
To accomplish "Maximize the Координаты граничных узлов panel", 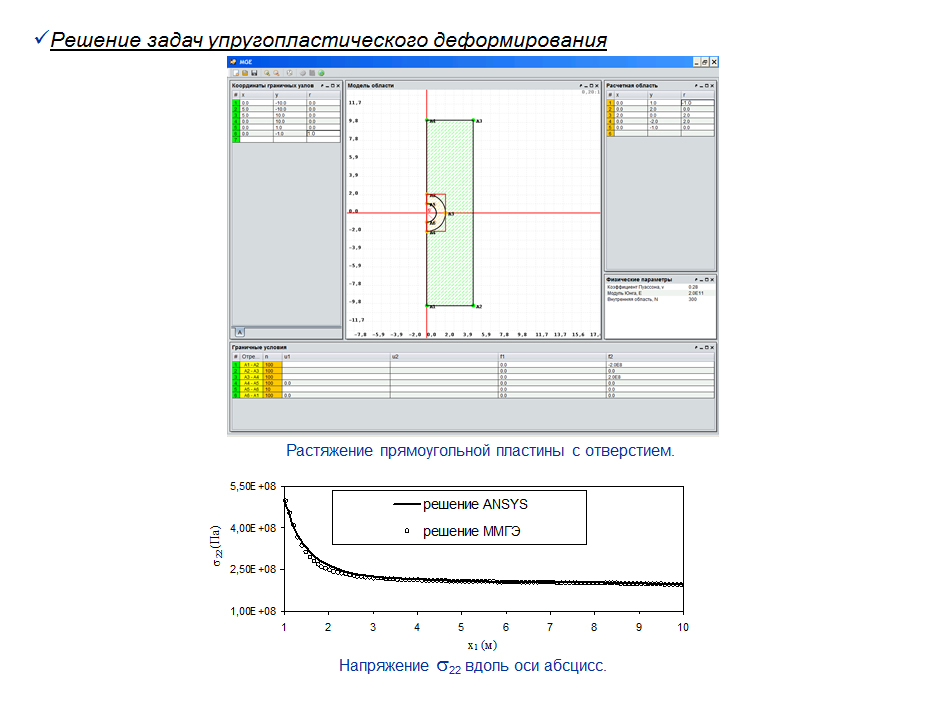I will [332, 86].
